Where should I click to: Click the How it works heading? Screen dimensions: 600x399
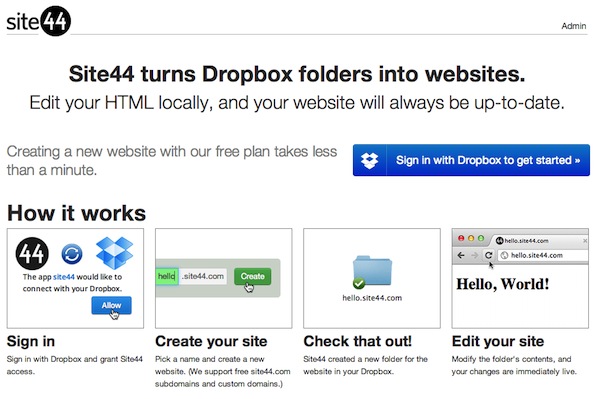pyautogui.click(x=77, y=213)
